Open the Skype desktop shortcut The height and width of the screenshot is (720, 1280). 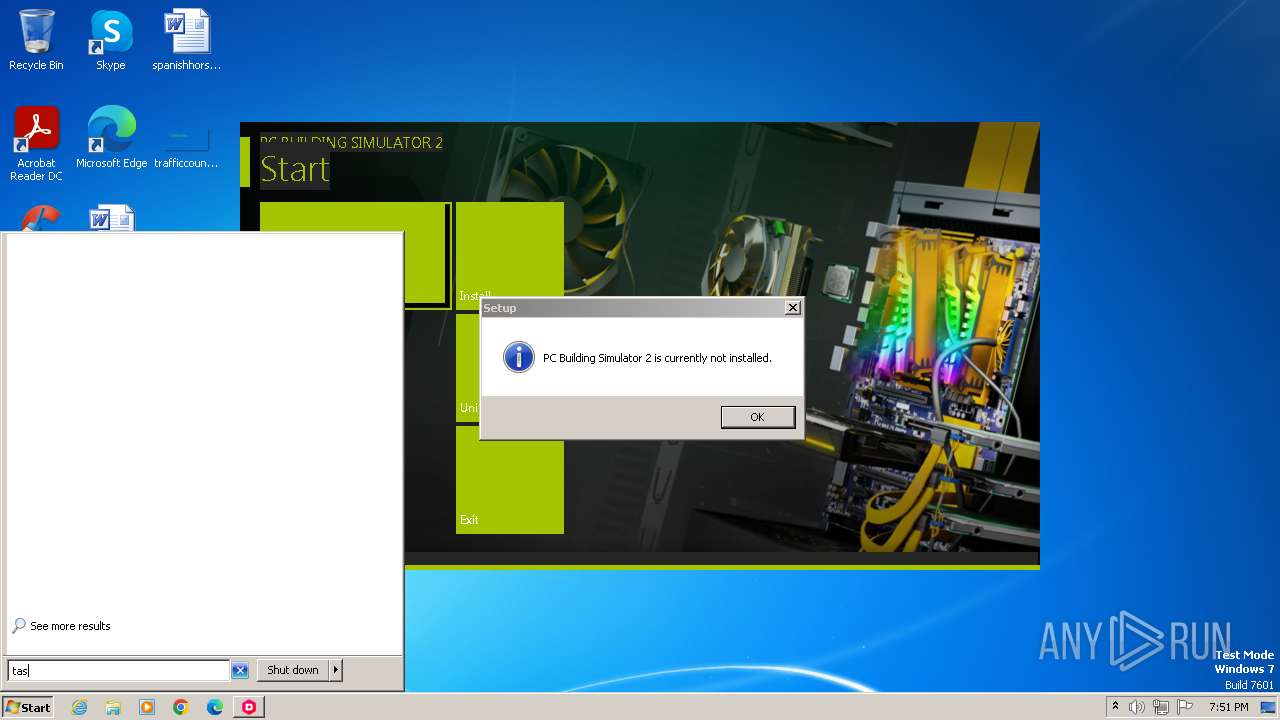(110, 40)
